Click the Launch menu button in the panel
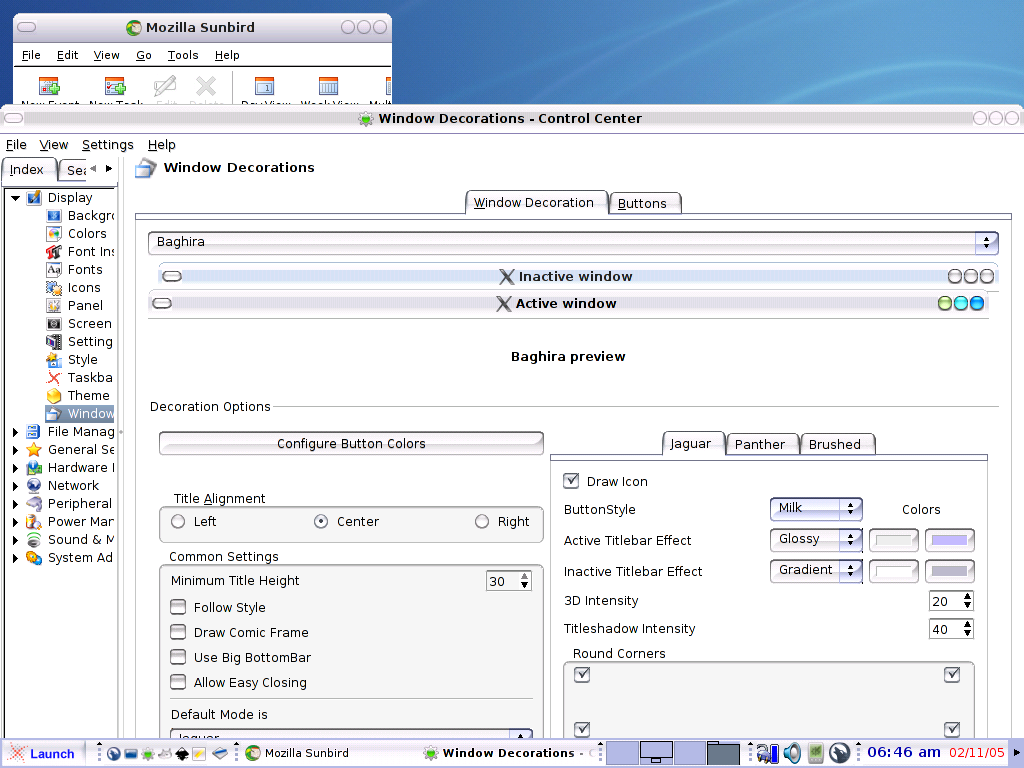 [43, 753]
